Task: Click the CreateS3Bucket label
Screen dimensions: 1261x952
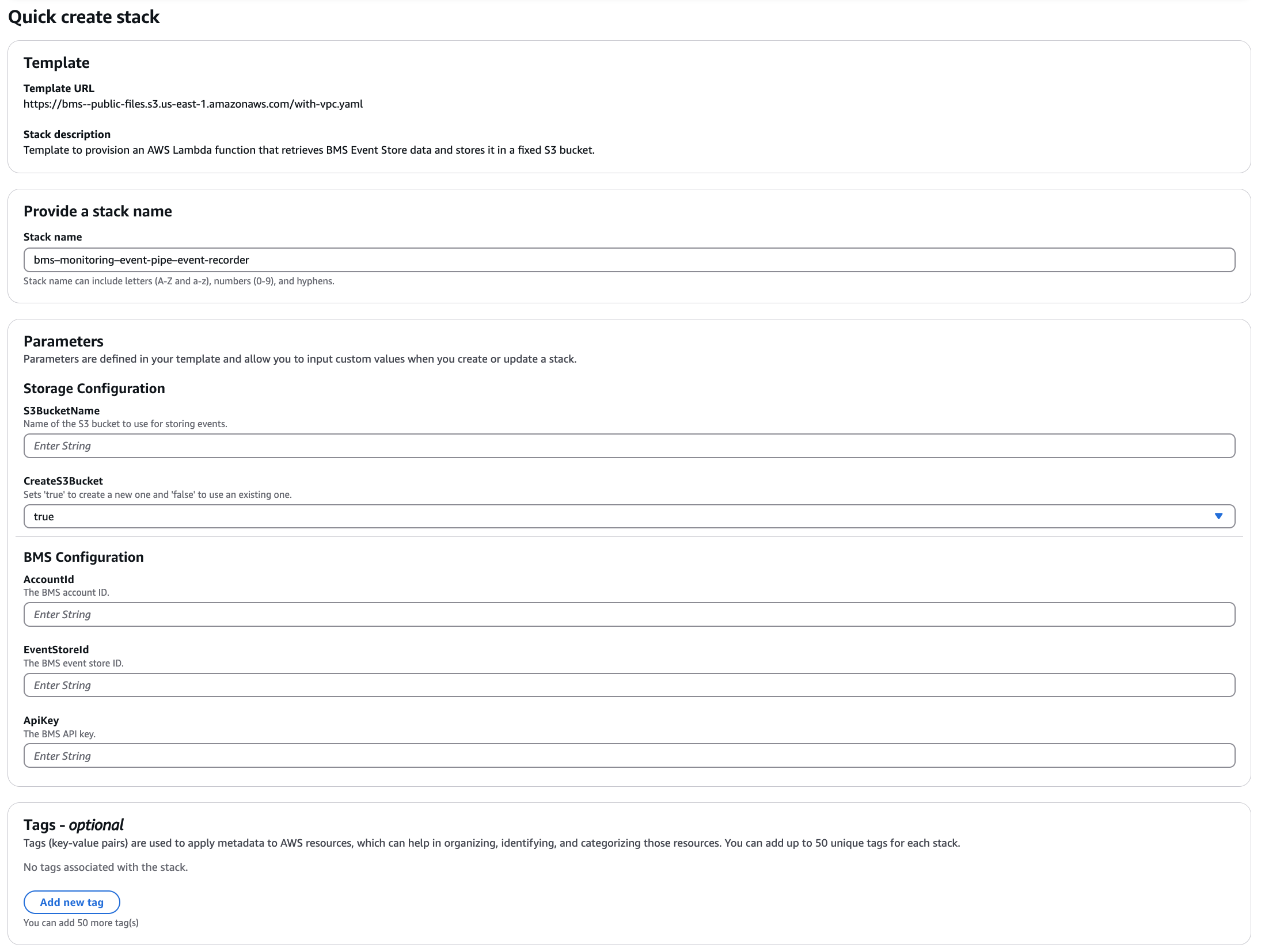Action: [x=63, y=481]
